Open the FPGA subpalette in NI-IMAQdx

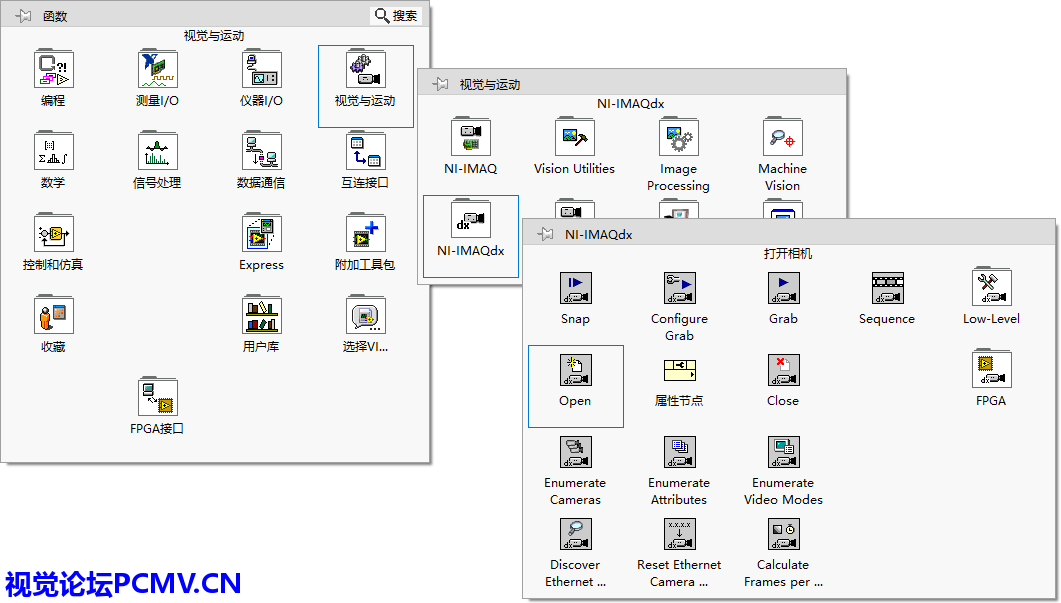click(x=991, y=371)
